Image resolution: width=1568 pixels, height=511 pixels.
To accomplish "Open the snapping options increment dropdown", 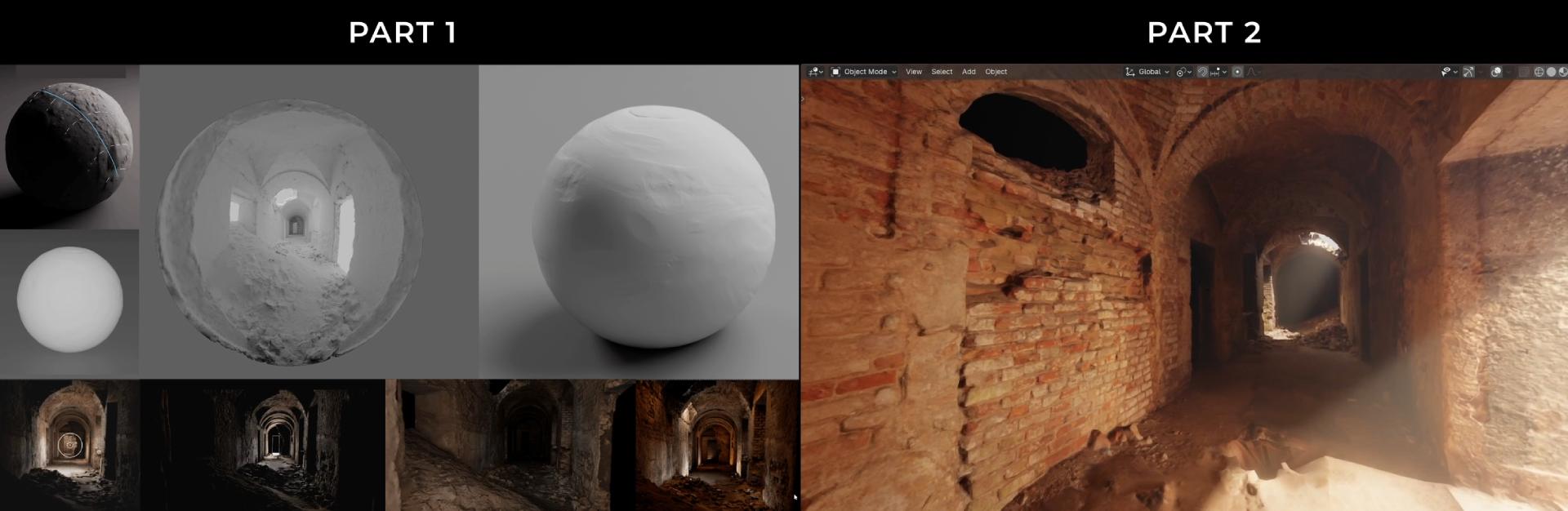I will tap(1218, 72).
